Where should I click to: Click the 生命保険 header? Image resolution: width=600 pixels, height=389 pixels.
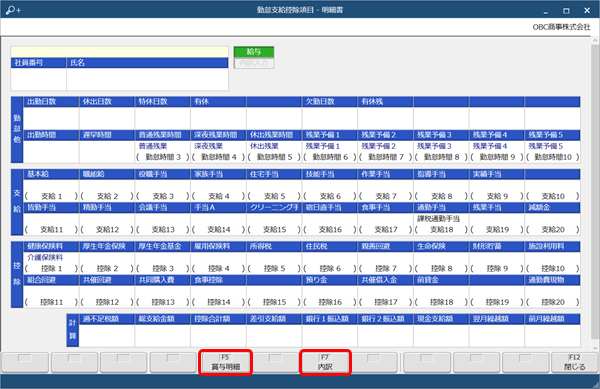(441, 247)
